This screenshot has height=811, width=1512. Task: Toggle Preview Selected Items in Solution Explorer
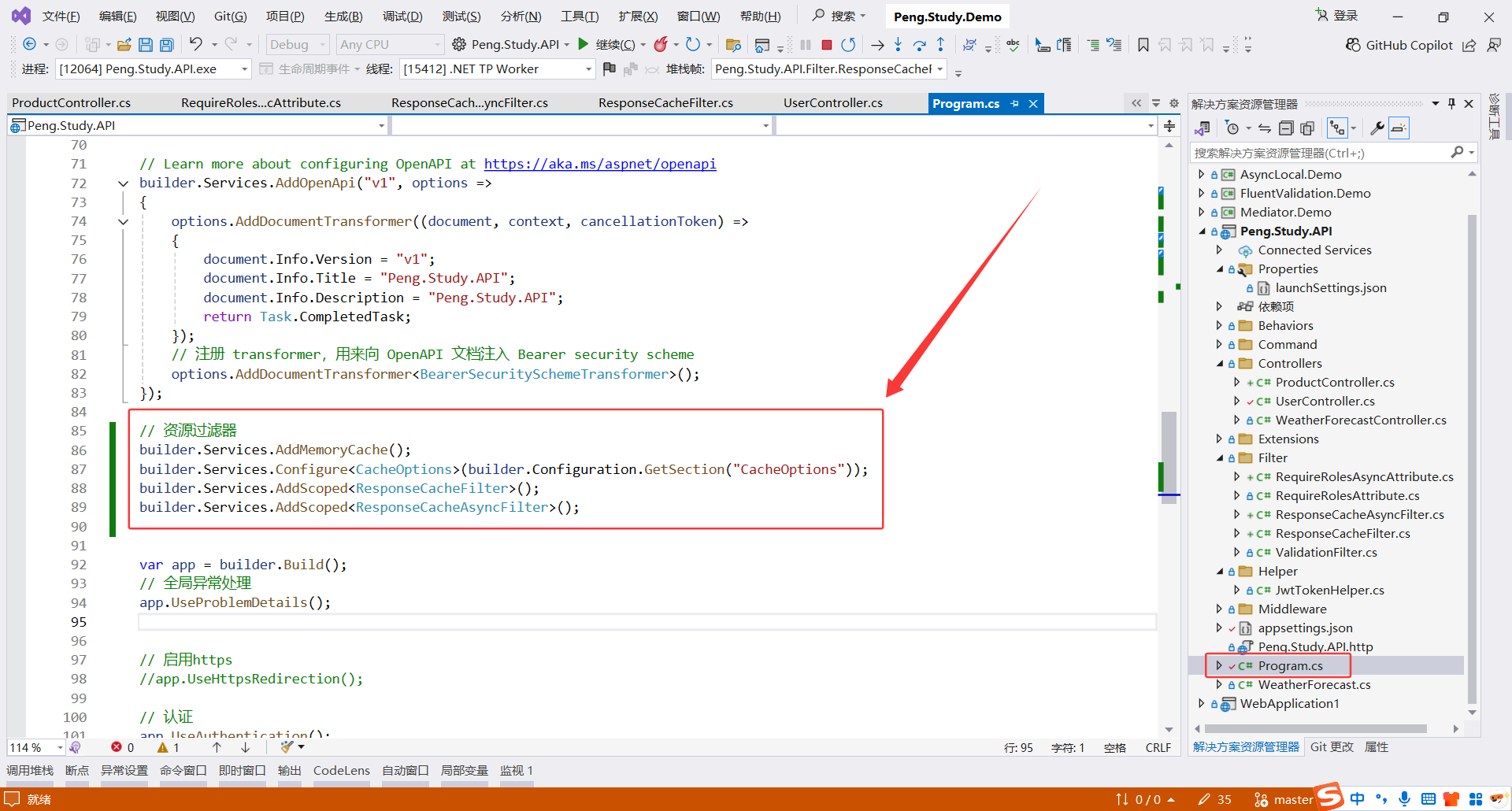pos(1399,128)
